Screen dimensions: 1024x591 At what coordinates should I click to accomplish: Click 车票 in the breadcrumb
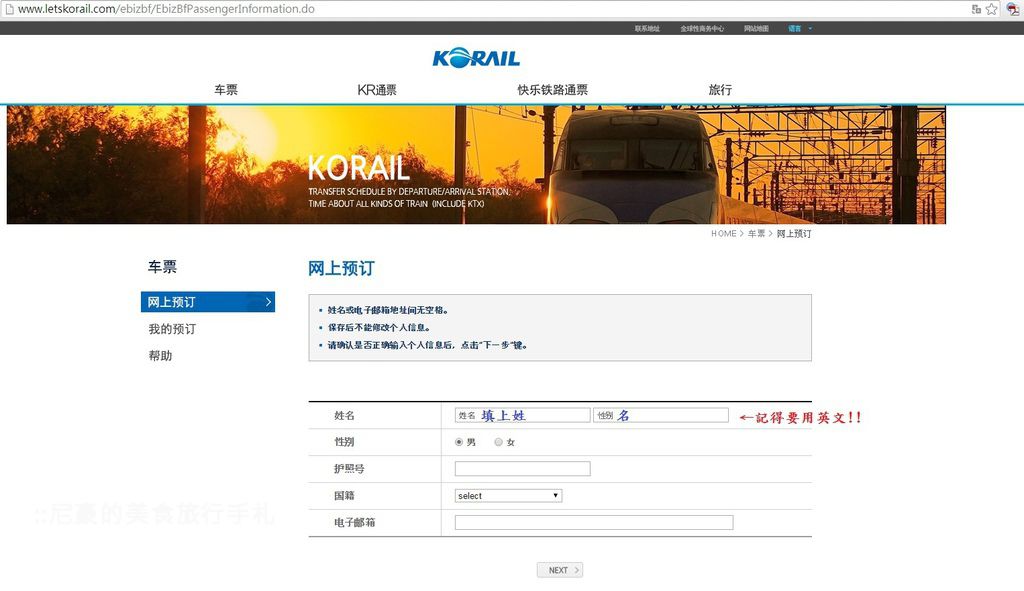[x=756, y=234]
